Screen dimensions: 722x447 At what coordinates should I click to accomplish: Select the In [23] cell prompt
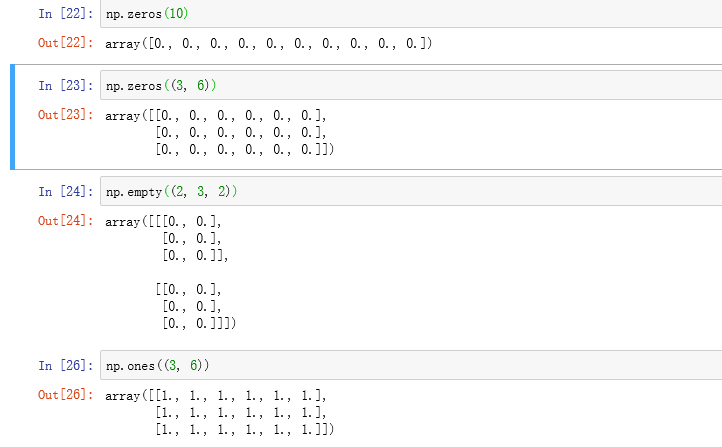pos(63,86)
